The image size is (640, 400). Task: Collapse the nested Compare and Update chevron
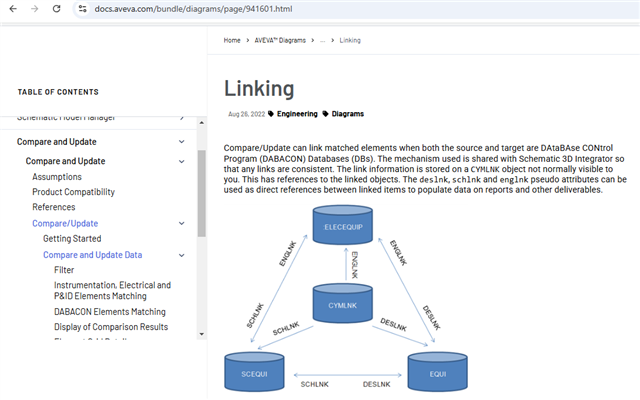click(x=182, y=161)
